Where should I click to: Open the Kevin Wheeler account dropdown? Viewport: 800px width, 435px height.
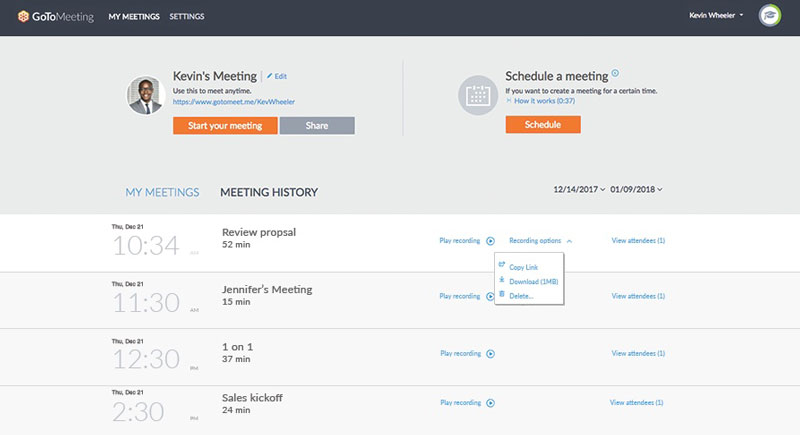(x=716, y=16)
